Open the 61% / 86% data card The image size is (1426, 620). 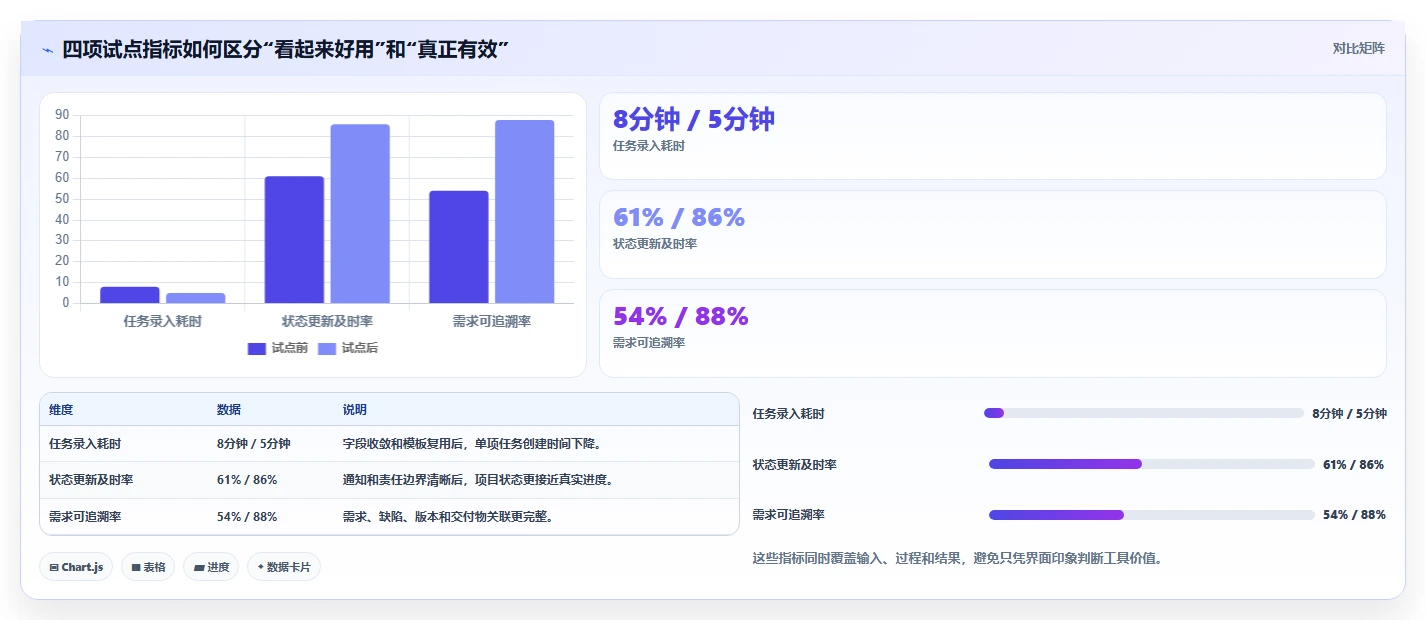993,234
